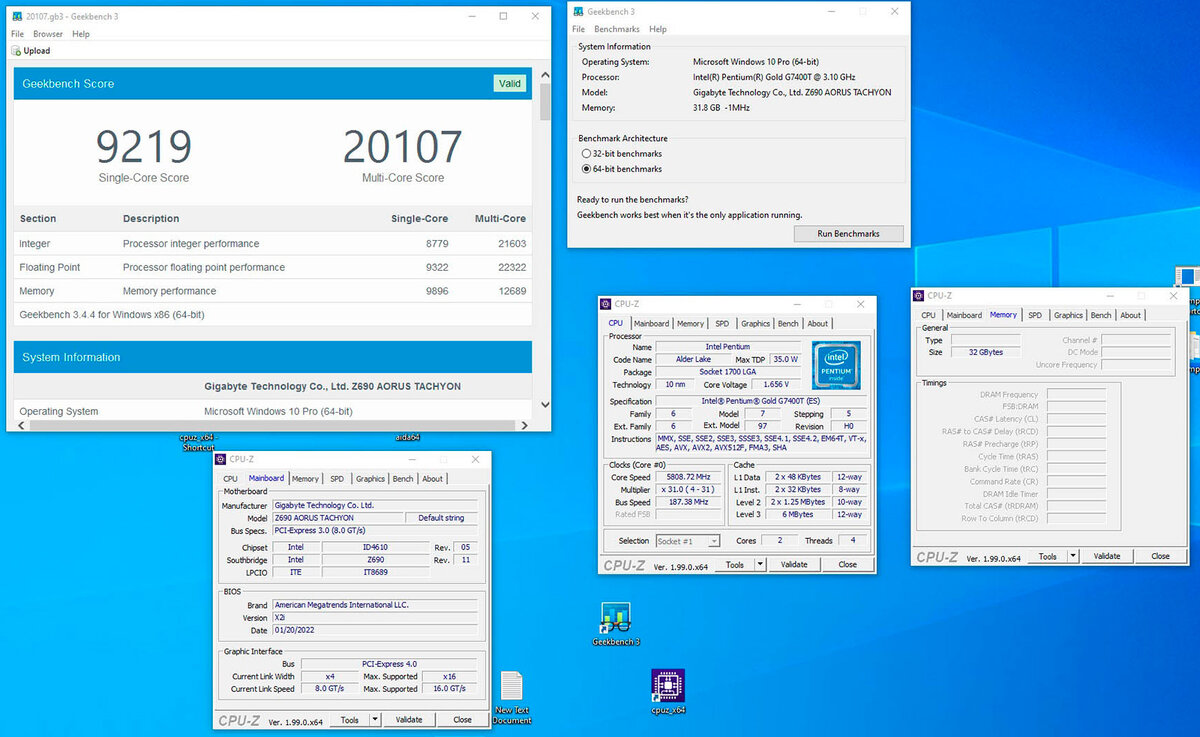Screen dimensions: 1200x737
Task: Expand Tools dropdown arrow in CPU-Z Memory window
Action: click(x=1073, y=556)
